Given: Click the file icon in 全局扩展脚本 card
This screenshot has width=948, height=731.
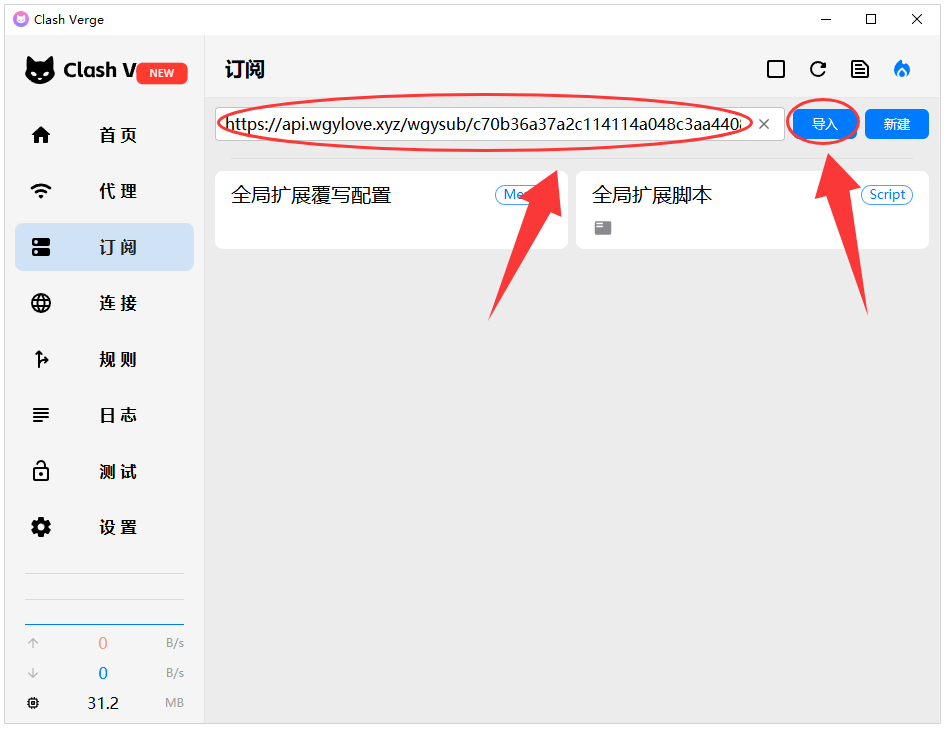Looking at the screenshot, I should [602, 228].
